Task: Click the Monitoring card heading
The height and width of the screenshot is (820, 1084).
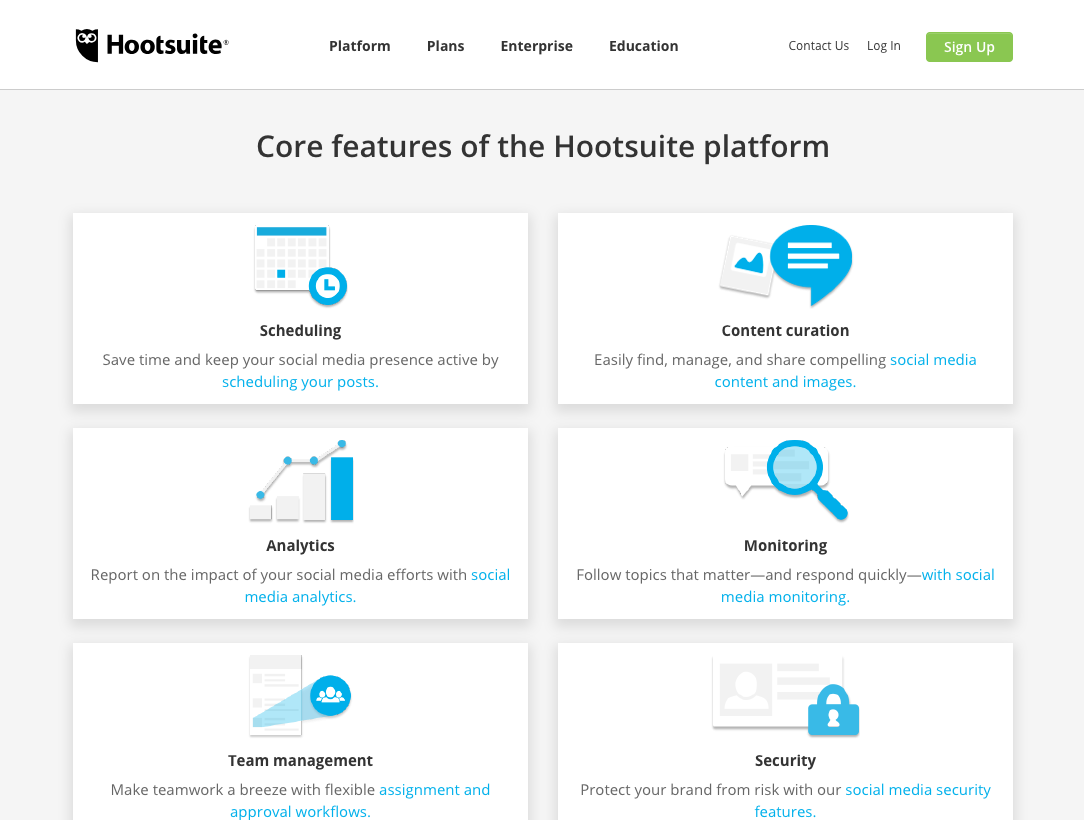Action: [785, 546]
